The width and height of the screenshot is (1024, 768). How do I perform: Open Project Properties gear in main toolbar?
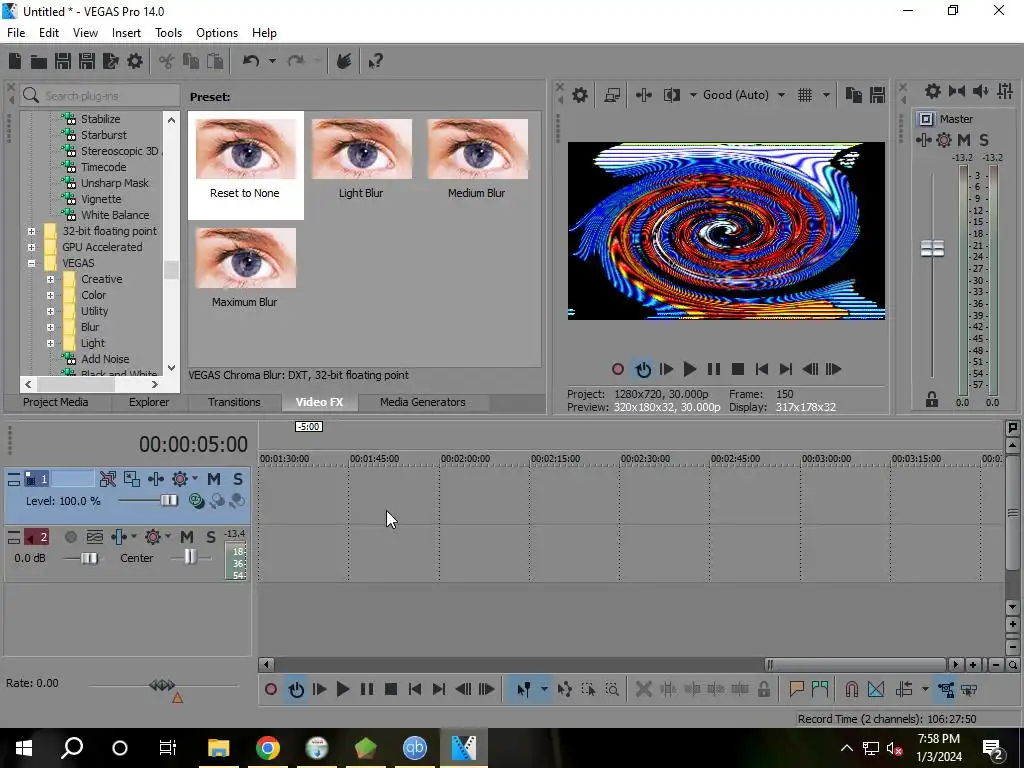point(135,61)
